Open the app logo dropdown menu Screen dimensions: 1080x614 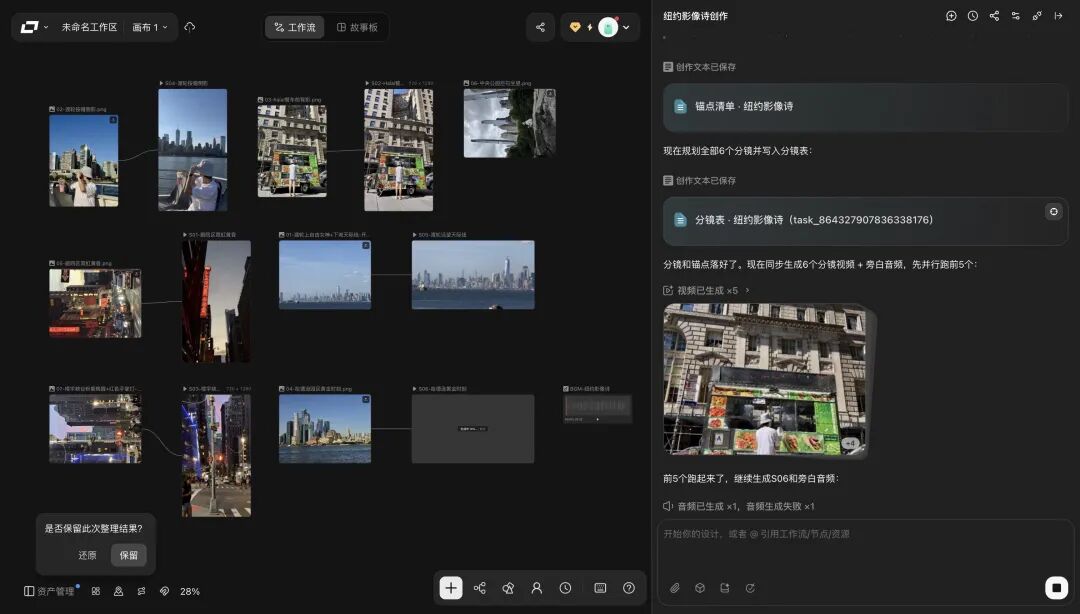[34, 27]
